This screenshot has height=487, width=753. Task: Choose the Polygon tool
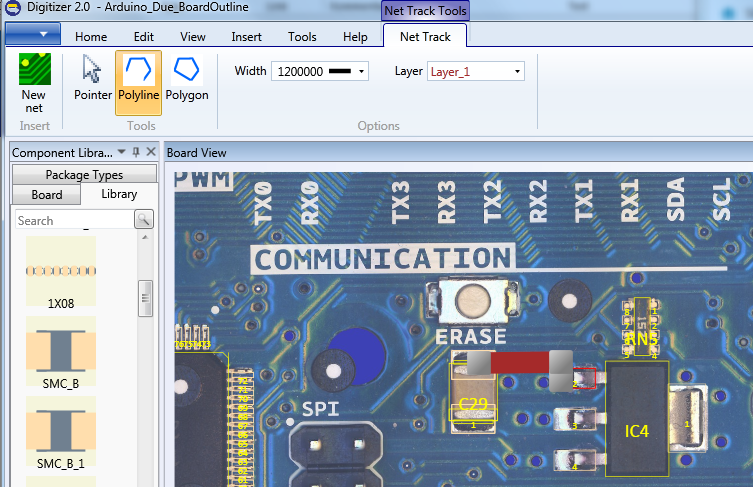coord(187,78)
